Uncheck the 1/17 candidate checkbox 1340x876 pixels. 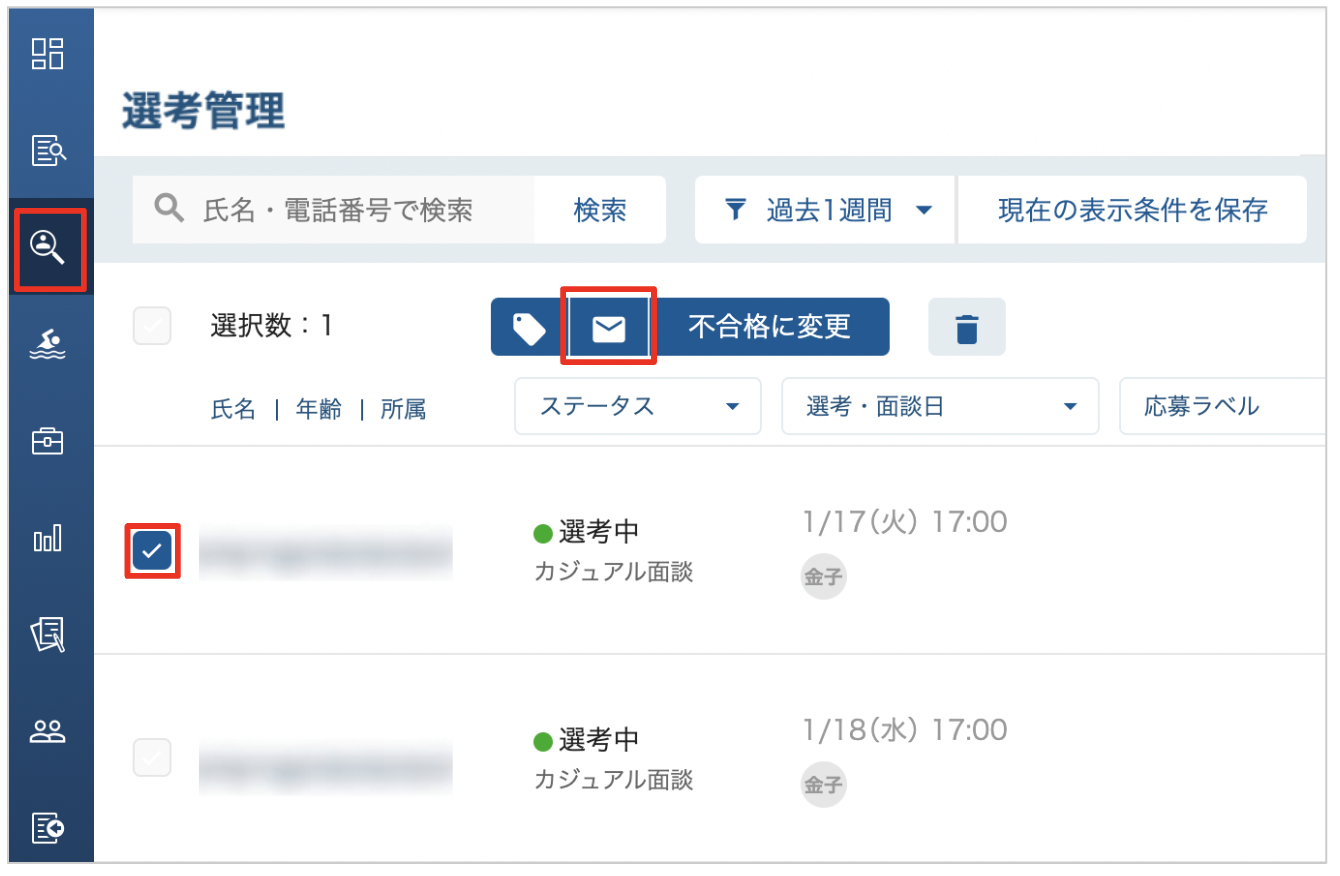click(x=152, y=550)
